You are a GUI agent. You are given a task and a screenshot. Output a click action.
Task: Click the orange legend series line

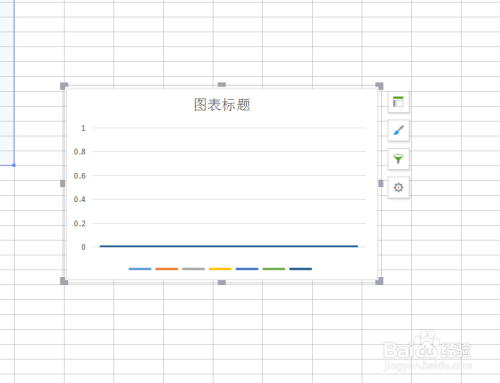pos(167,269)
